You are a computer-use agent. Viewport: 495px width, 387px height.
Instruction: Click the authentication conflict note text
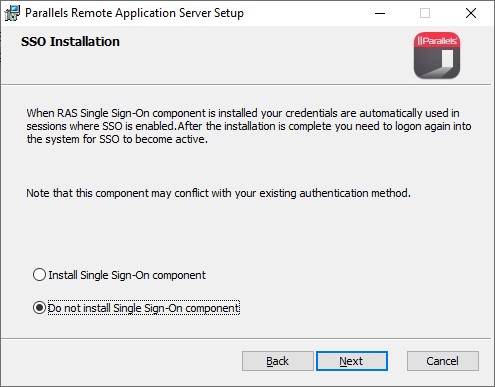pyautogui.click(x=218, y=193)
